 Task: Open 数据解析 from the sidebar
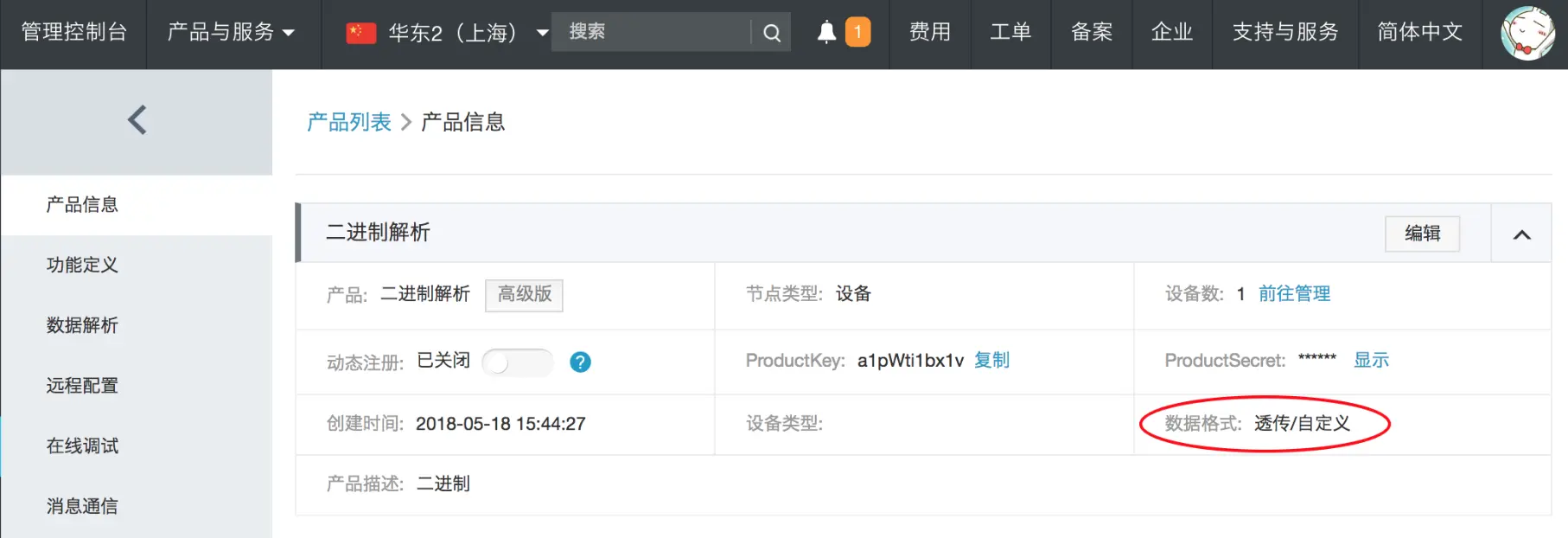(82, 325)
